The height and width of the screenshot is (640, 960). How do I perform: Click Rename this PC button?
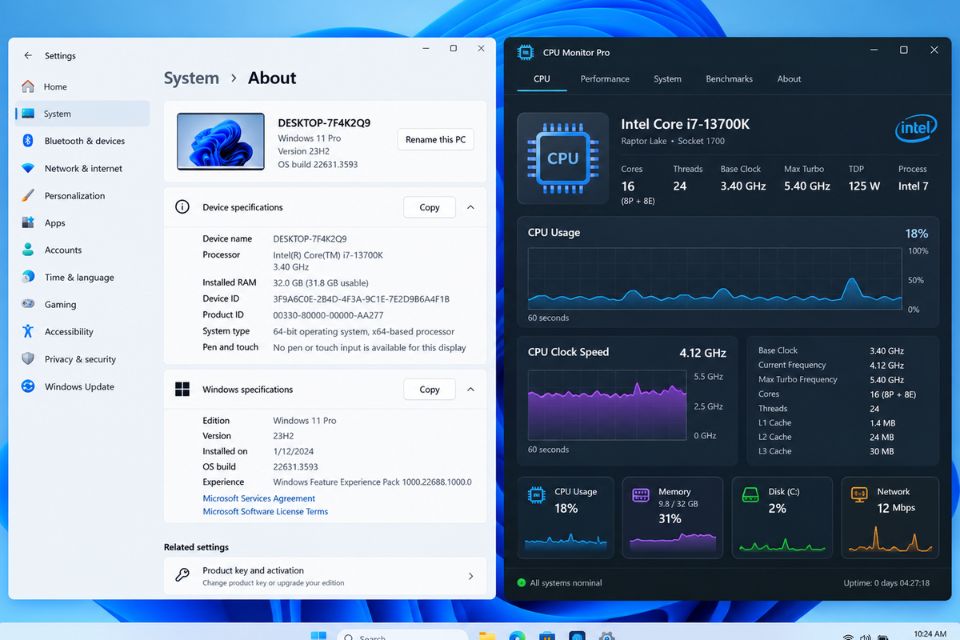[435, 140]
